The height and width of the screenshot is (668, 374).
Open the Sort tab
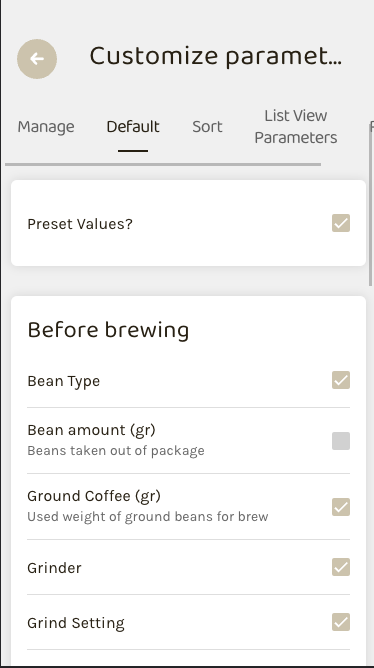tap(207, 127)
